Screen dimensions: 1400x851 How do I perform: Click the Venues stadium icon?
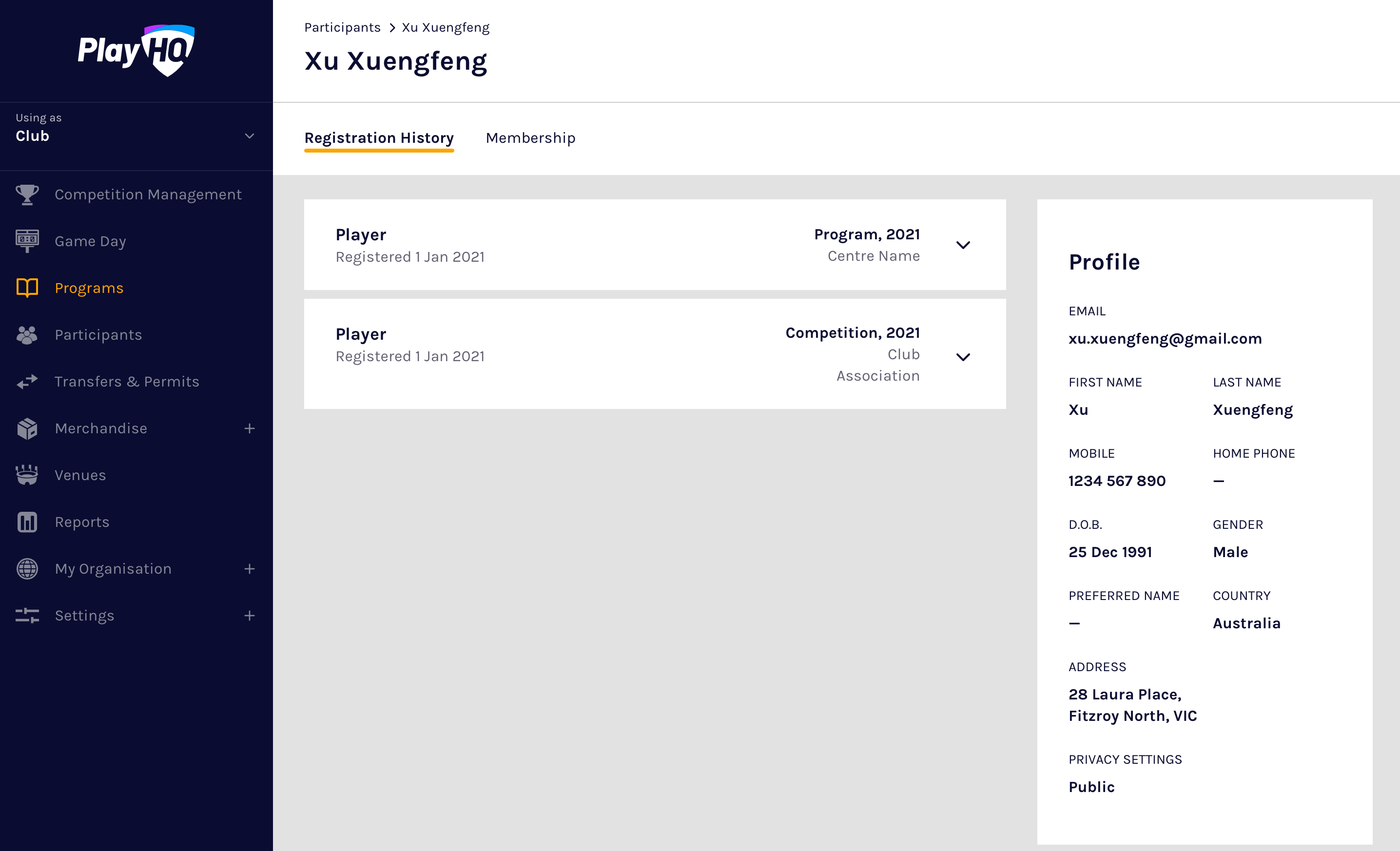[x=27, y=475]
